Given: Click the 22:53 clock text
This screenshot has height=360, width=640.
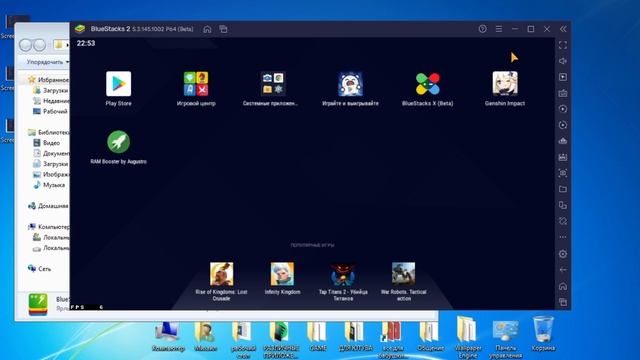Looking at the screenshot, I should point(86,43).
